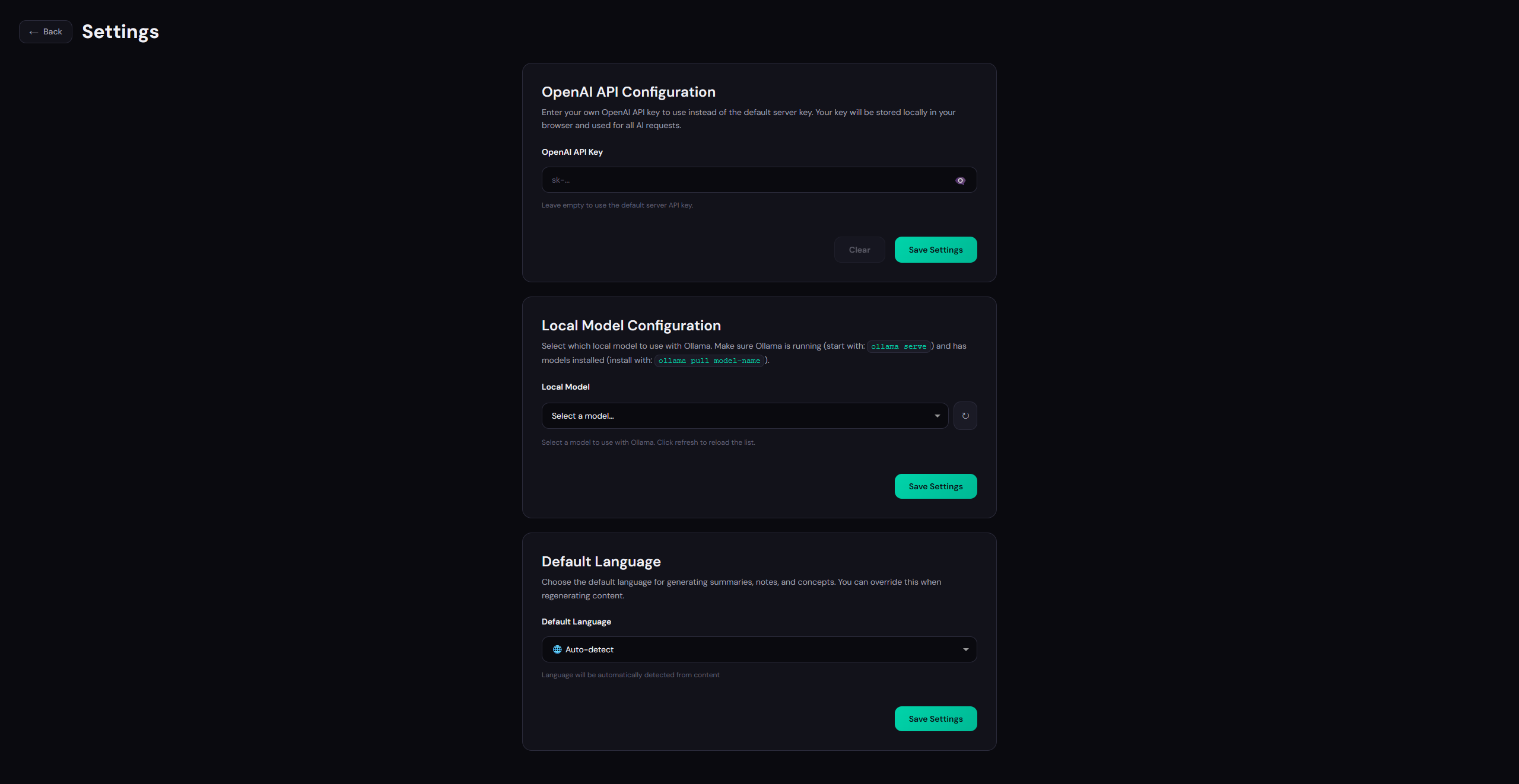This screenshot has width=1519, height=784.
Task: Click the globe icon in the language selector
Action: pos(557,649)
